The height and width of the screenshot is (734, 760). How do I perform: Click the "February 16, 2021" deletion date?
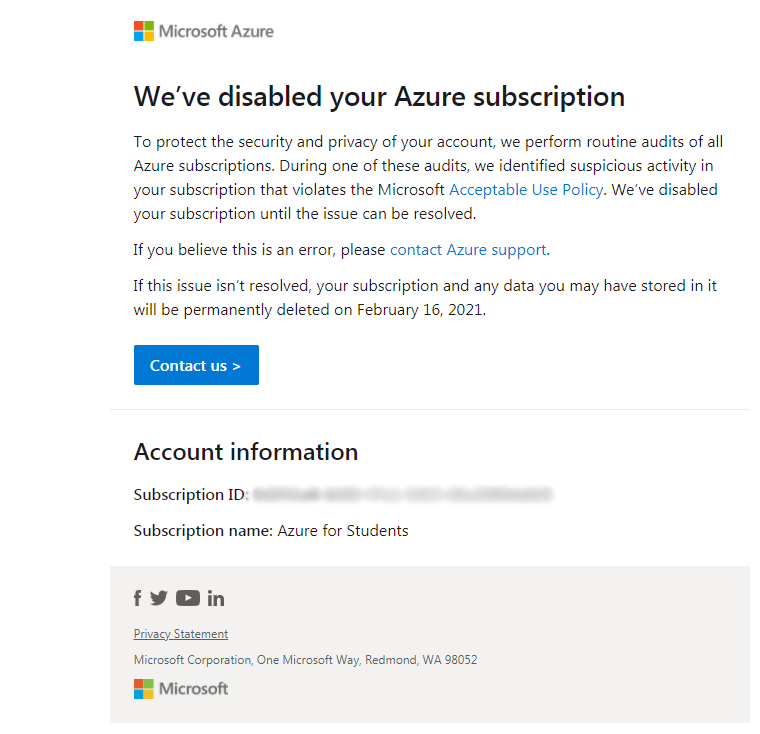click(x=420, y=310)
